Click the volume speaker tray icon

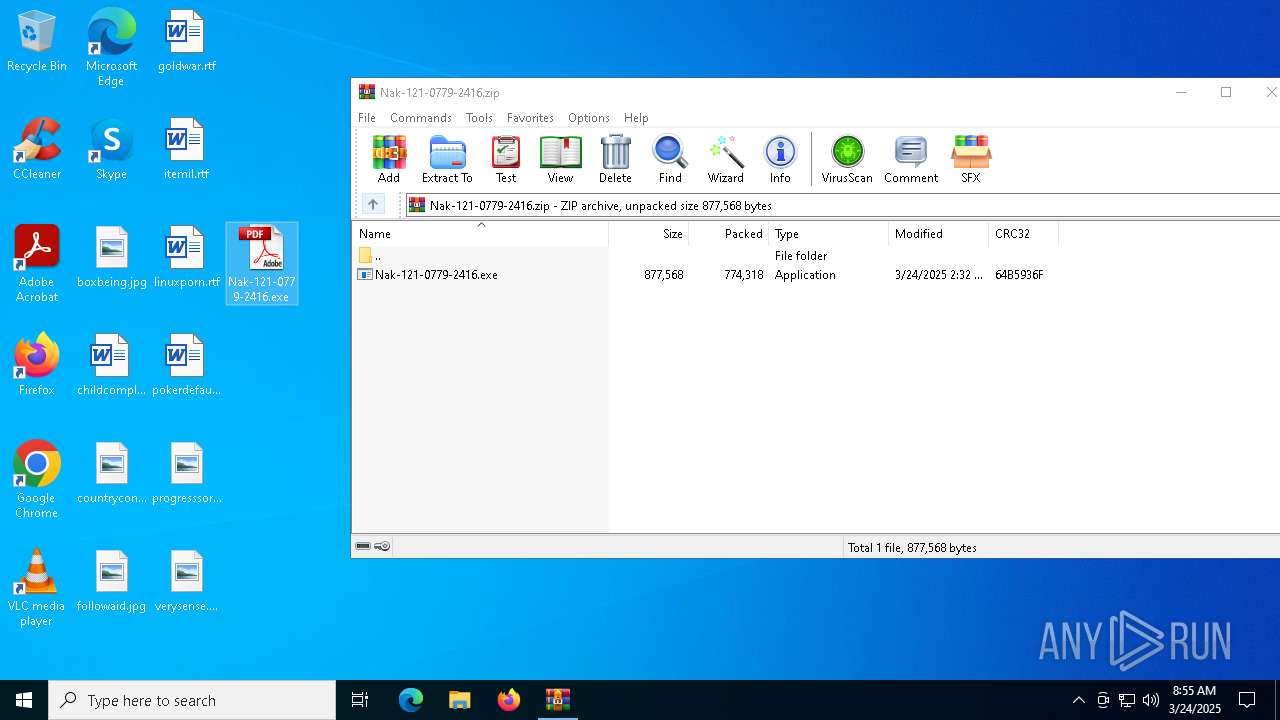tap(1151, 700)
